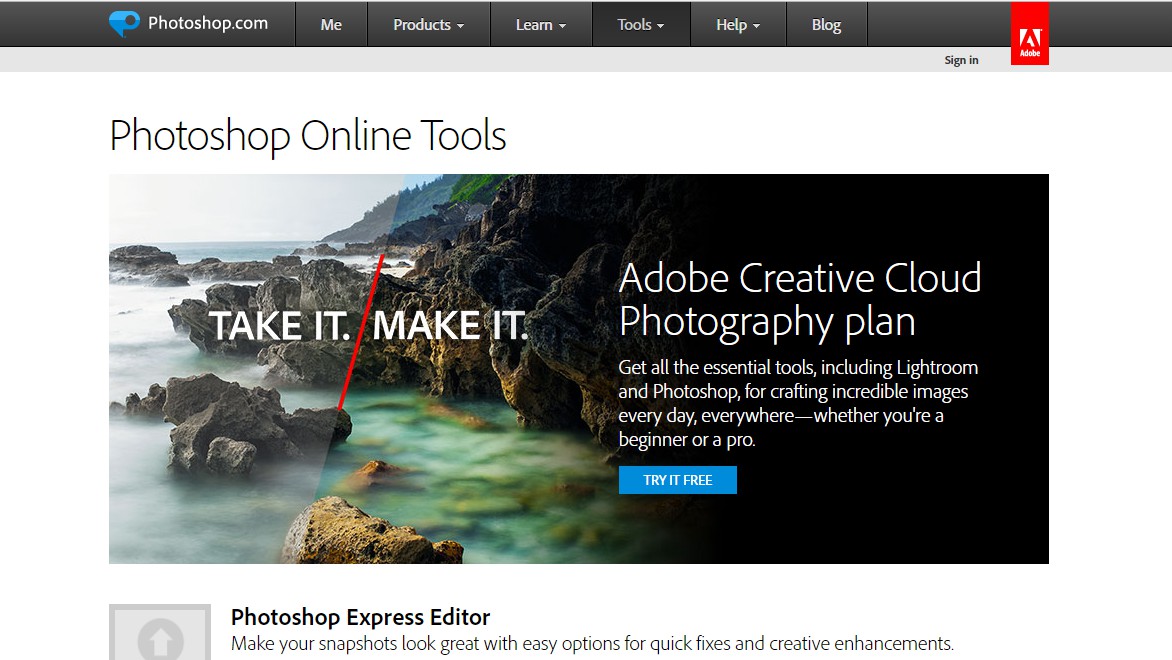Click the Photoshop.com text in navigation bar
1172x660 pixels.
pos(207,23)
